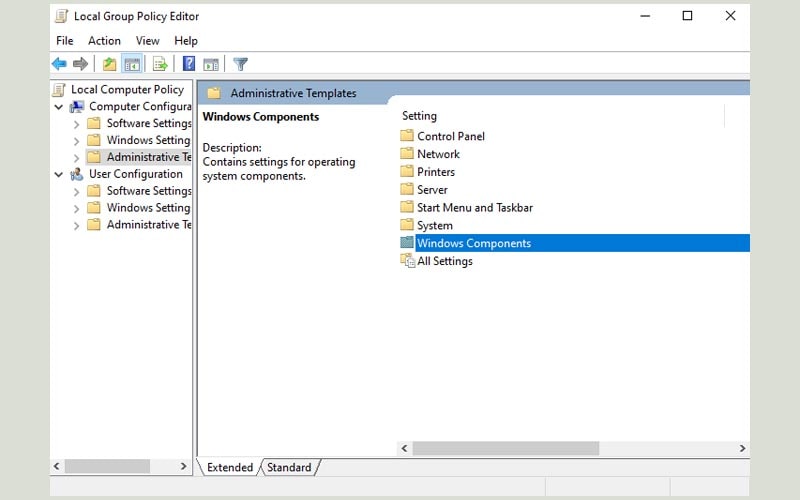The image size is (800, 500).
Task: Click Administrative Templates header folder icon
Action: click(214, 93)
